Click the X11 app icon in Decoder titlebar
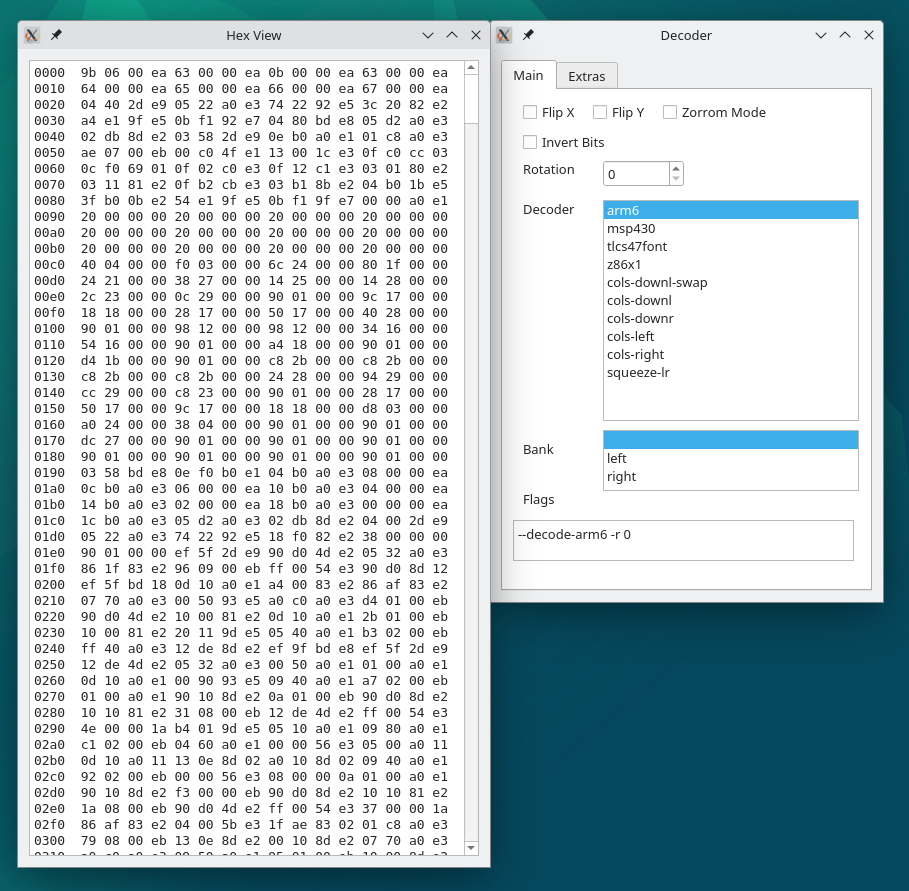Viewport: 909px width, 891px height. click(x=504, y=35)
